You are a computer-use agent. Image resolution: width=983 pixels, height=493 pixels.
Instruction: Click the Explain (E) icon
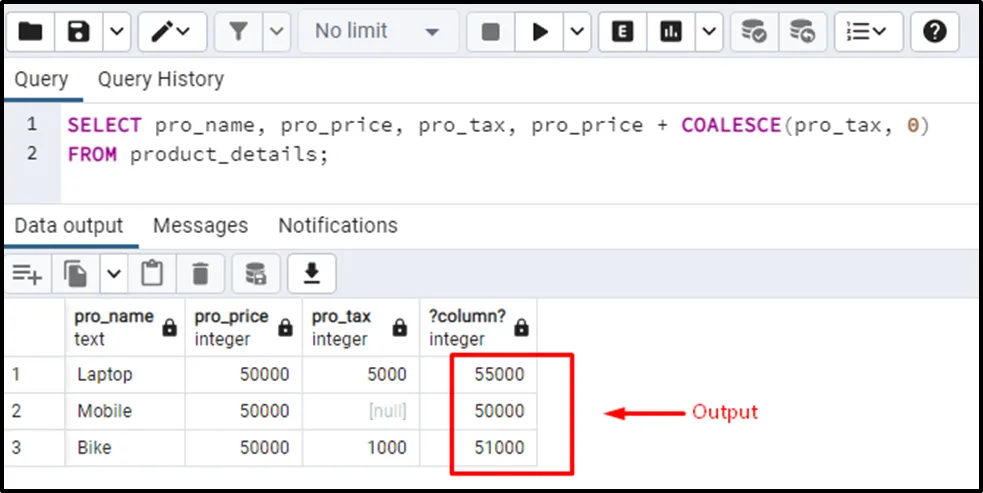pyautogui.click(x=622, y=32)
